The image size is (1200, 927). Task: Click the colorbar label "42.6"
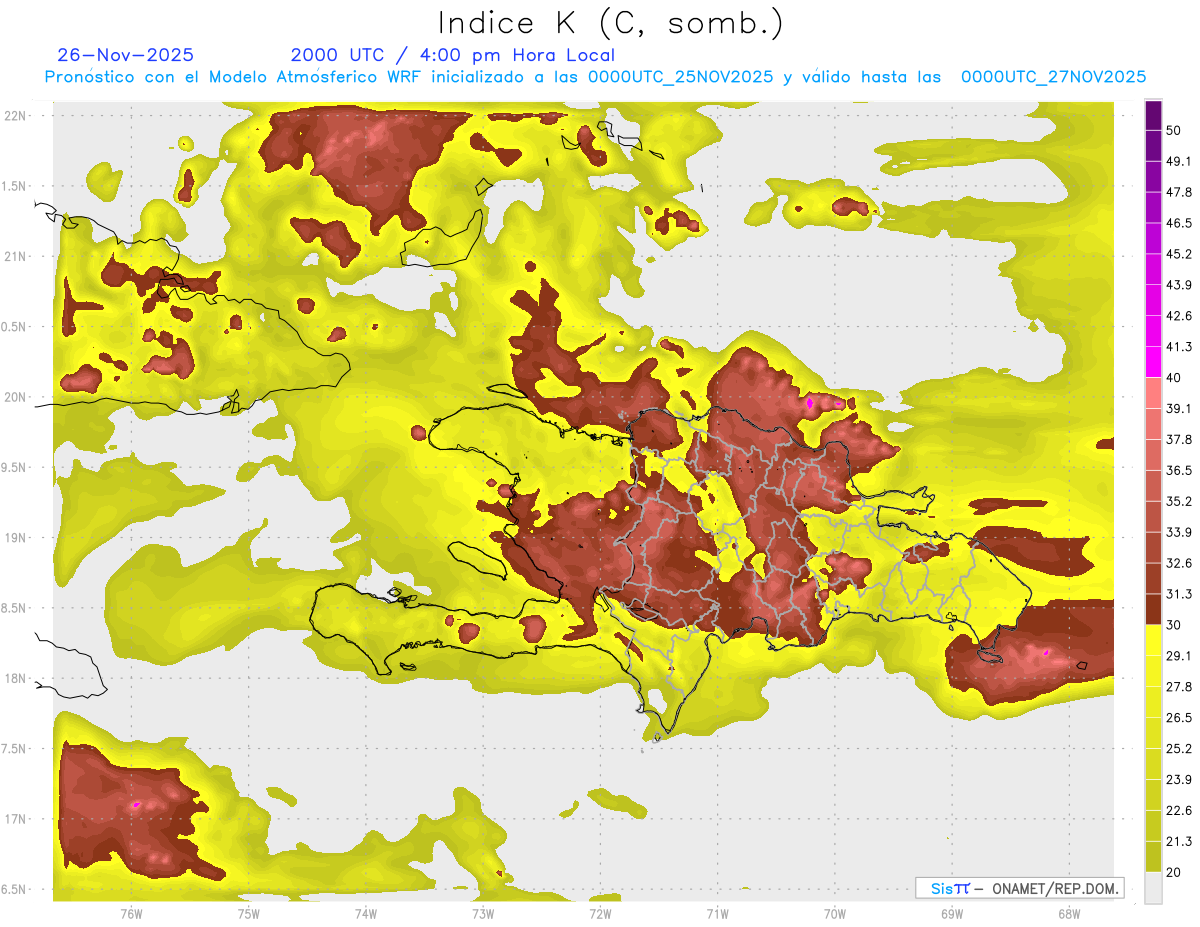1179,316
